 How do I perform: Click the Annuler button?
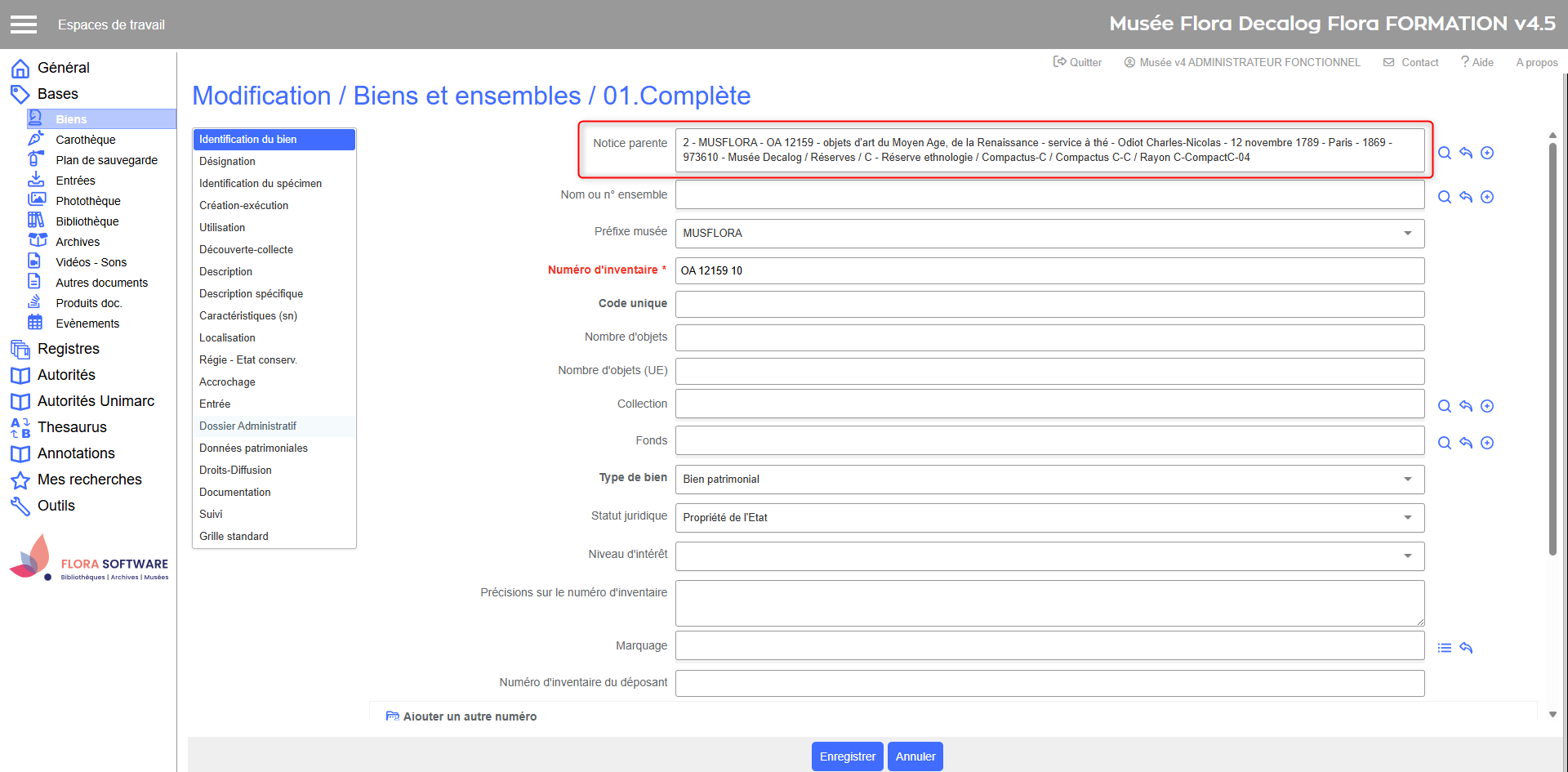click(915, 756)
